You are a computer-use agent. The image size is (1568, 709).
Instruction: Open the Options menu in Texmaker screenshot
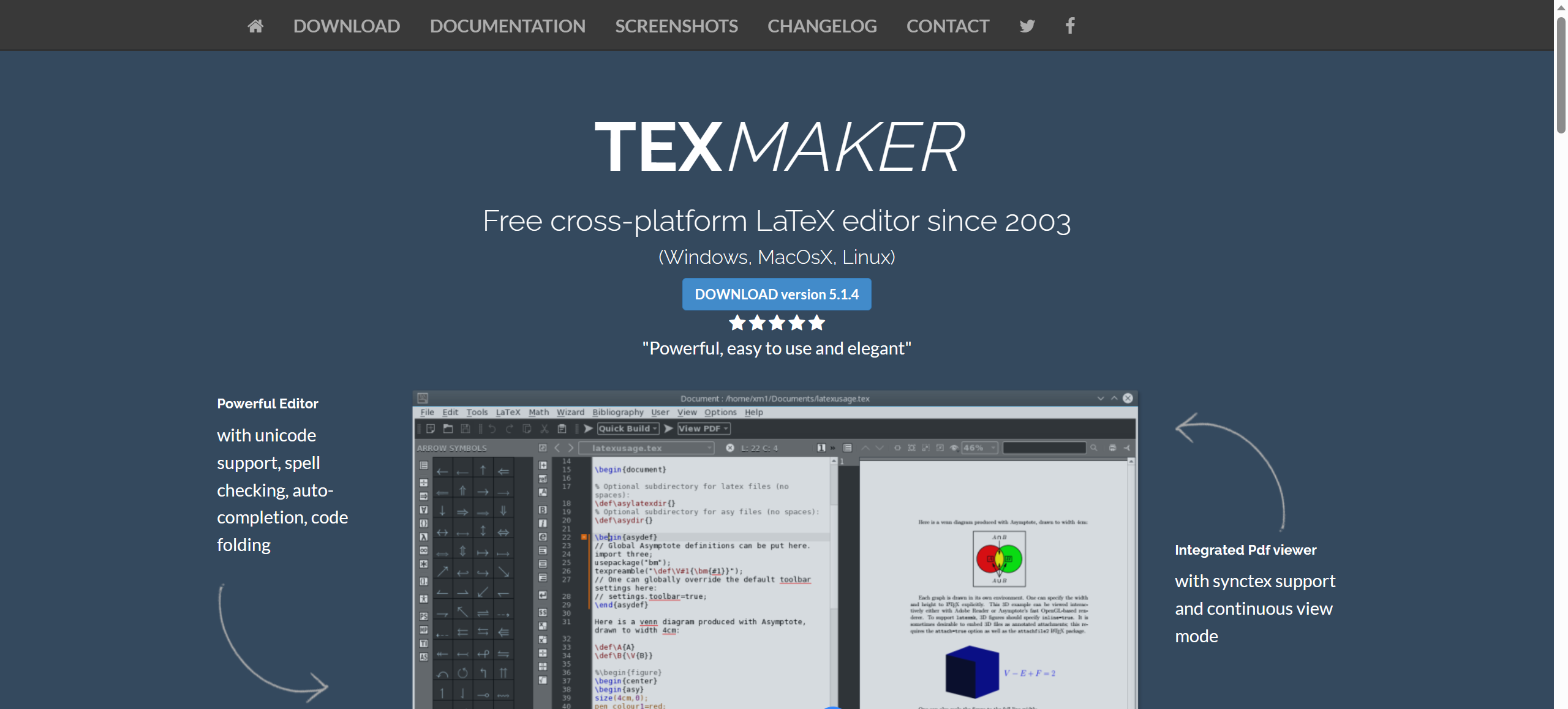720,412
